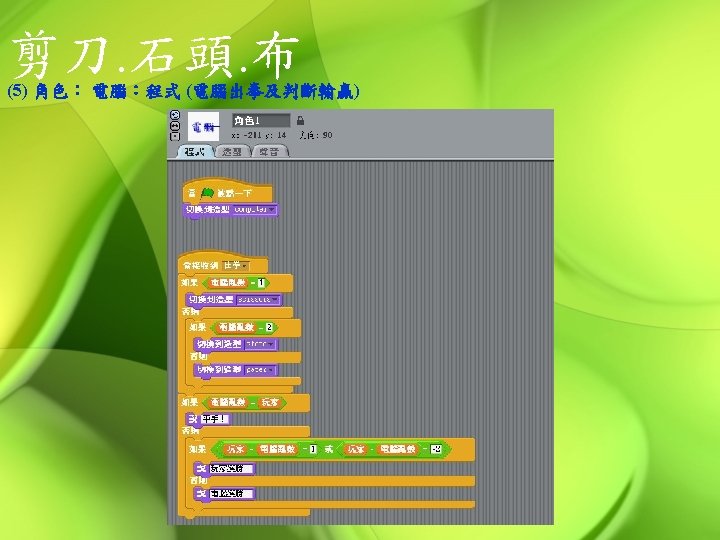This screenshot has height=540, width=720.
Task: Click the slide title 剪刀.石頭.布
Action: point(155,54)
